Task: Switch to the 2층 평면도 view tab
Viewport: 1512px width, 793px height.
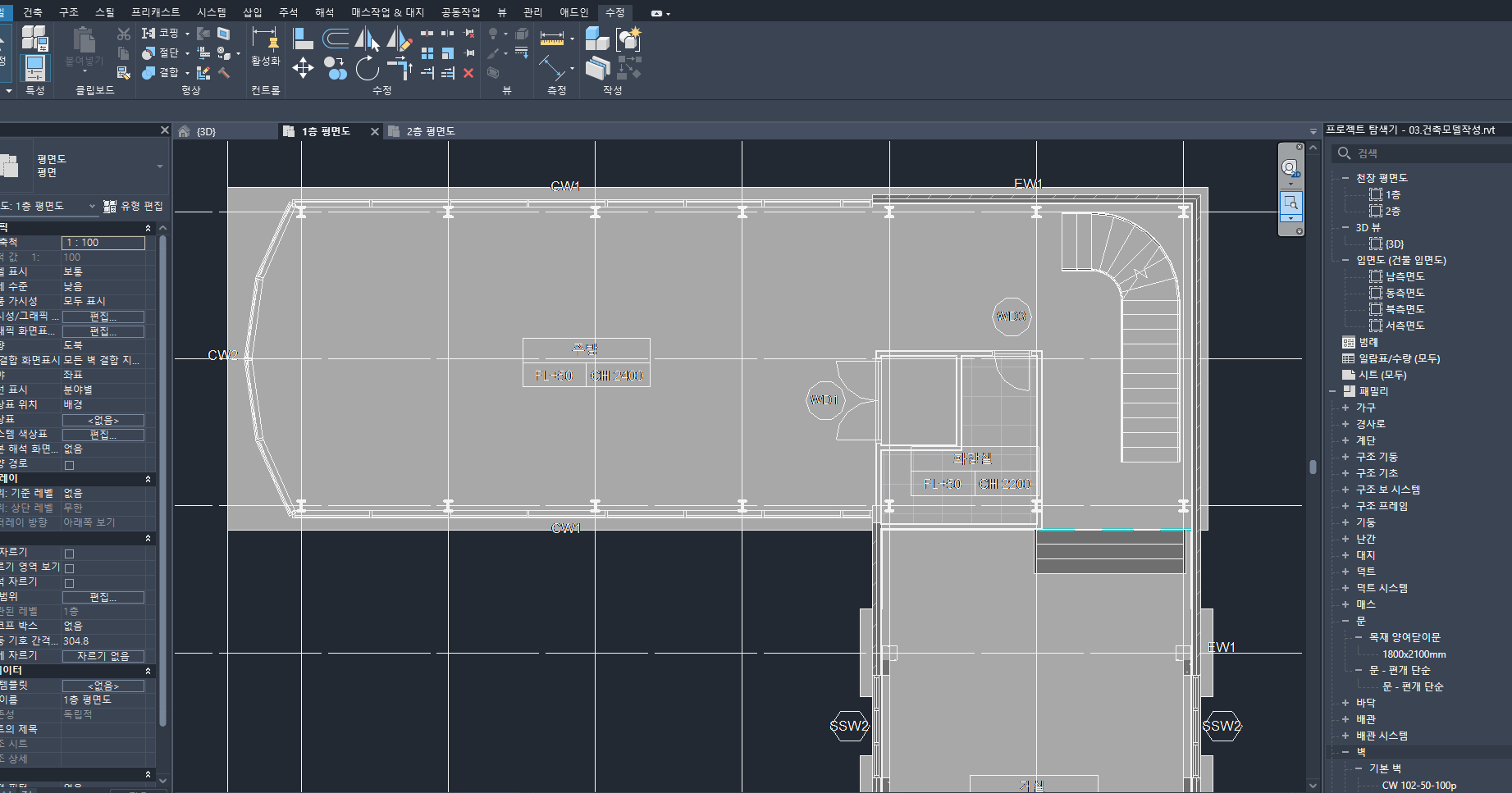Action: click(x=430, y=131)
